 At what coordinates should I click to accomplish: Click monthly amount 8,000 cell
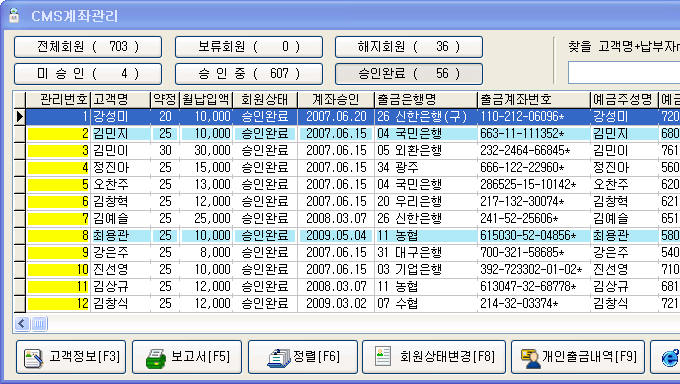coord(206,253)
